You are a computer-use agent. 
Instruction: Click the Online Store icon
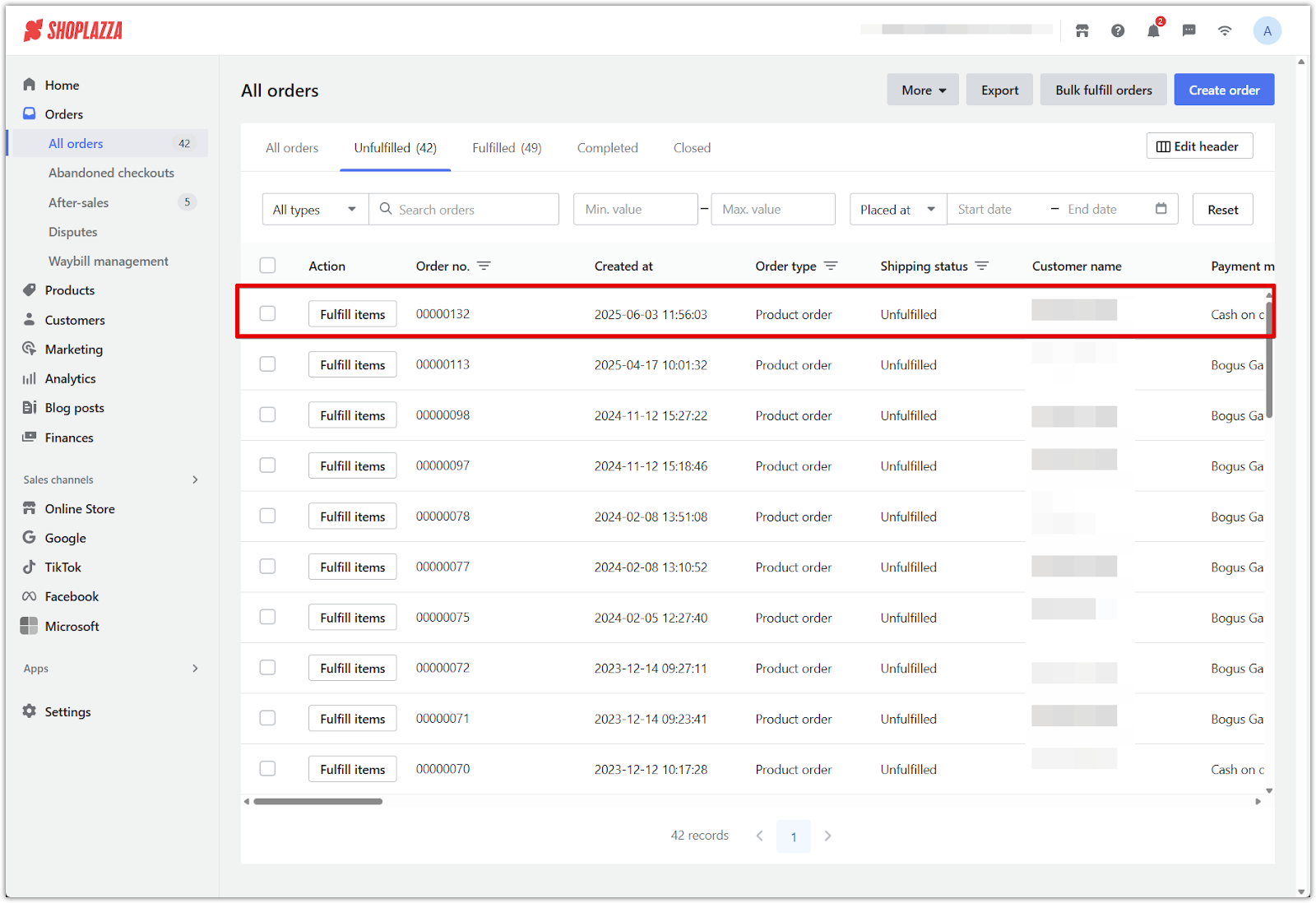pyautogui.click(x=30, y=508)
